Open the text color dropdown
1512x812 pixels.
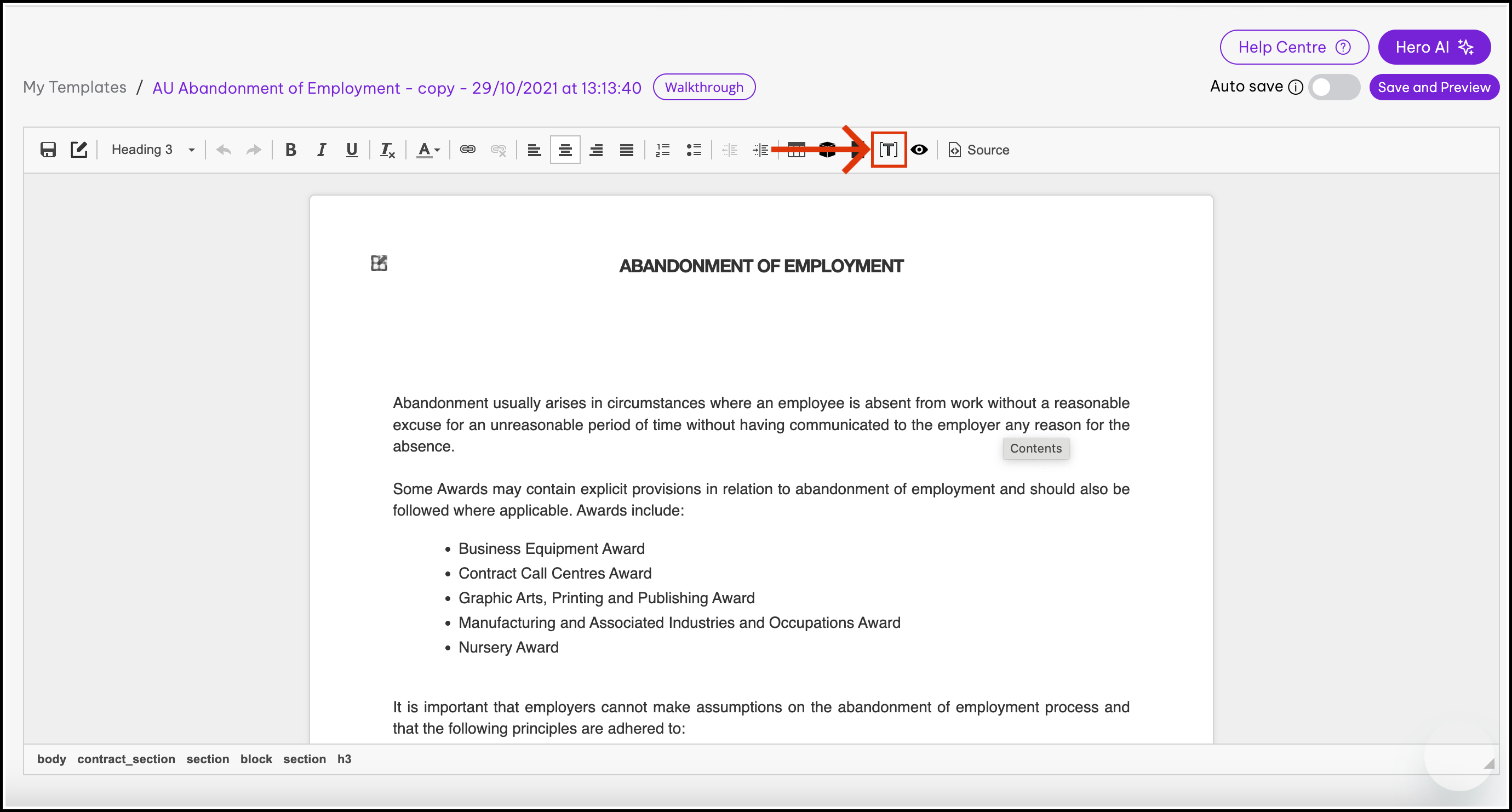(x=428, y=150)
